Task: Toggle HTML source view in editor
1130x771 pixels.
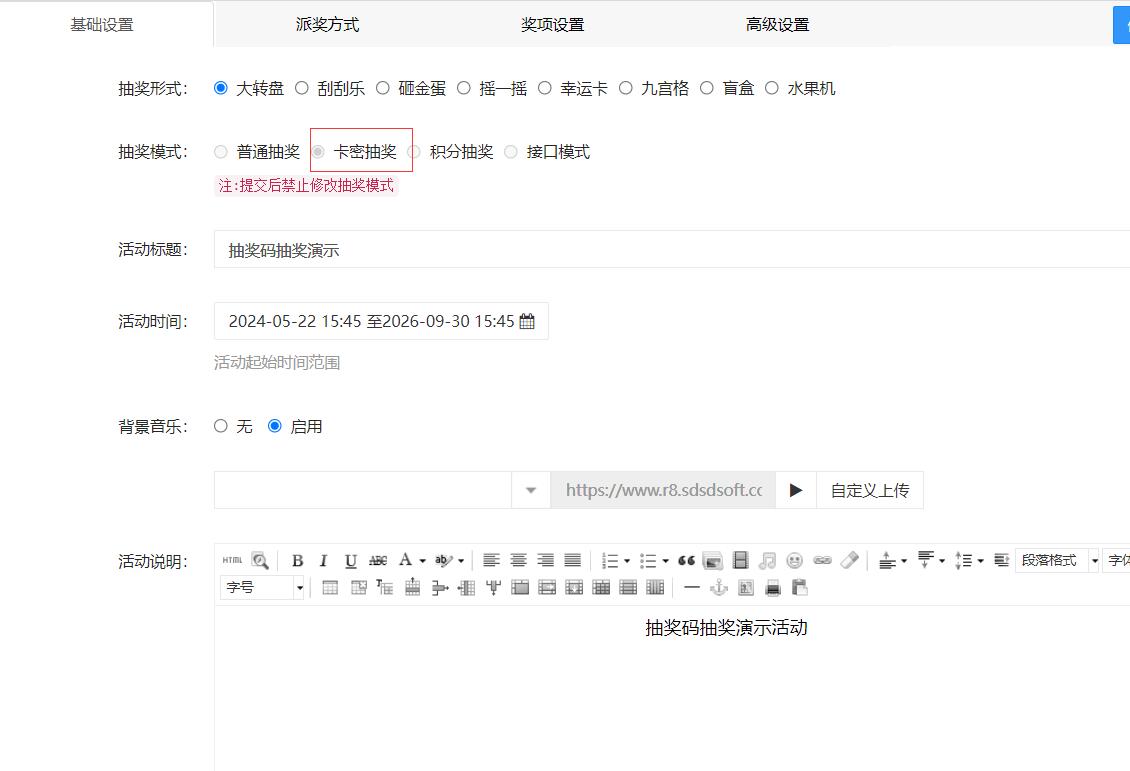Action: [x=232, y=560]
